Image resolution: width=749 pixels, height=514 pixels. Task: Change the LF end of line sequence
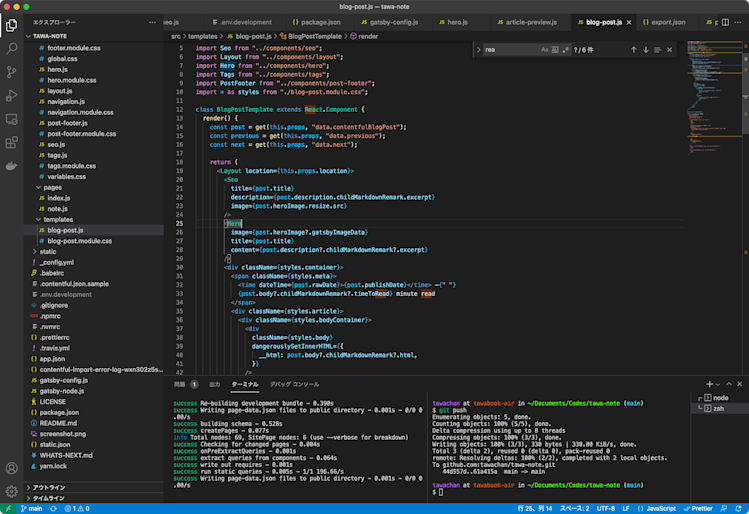pos(626,509)
